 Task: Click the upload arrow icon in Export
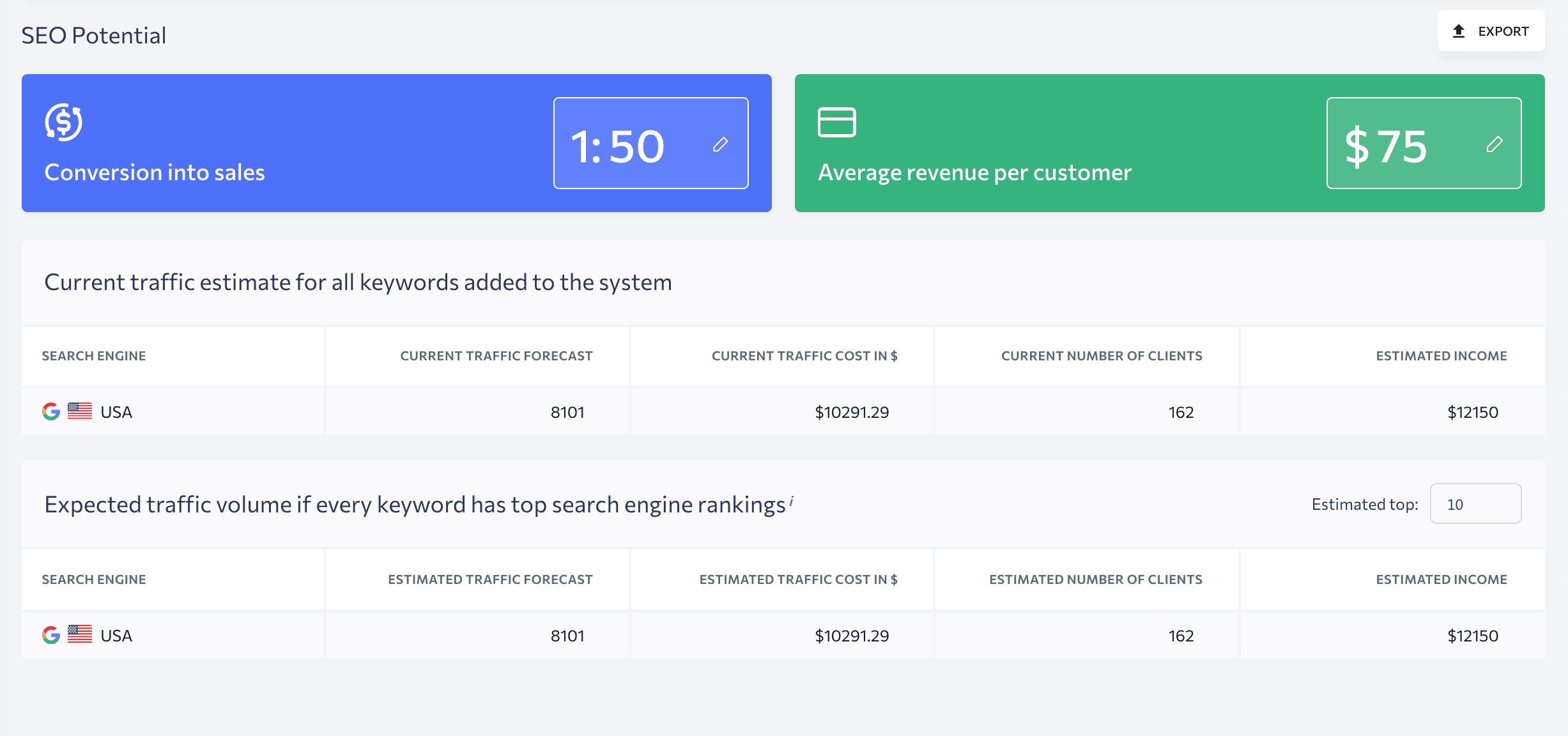(x=1459, y=31)
